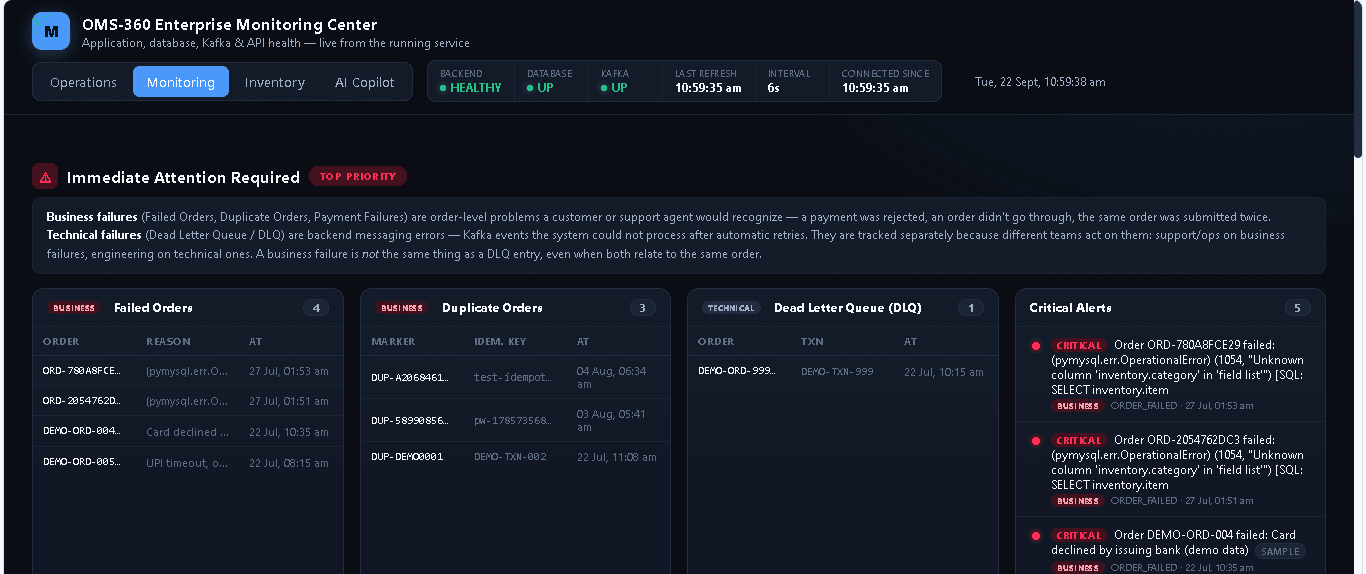Click the date and time display

click(1040, 82)
